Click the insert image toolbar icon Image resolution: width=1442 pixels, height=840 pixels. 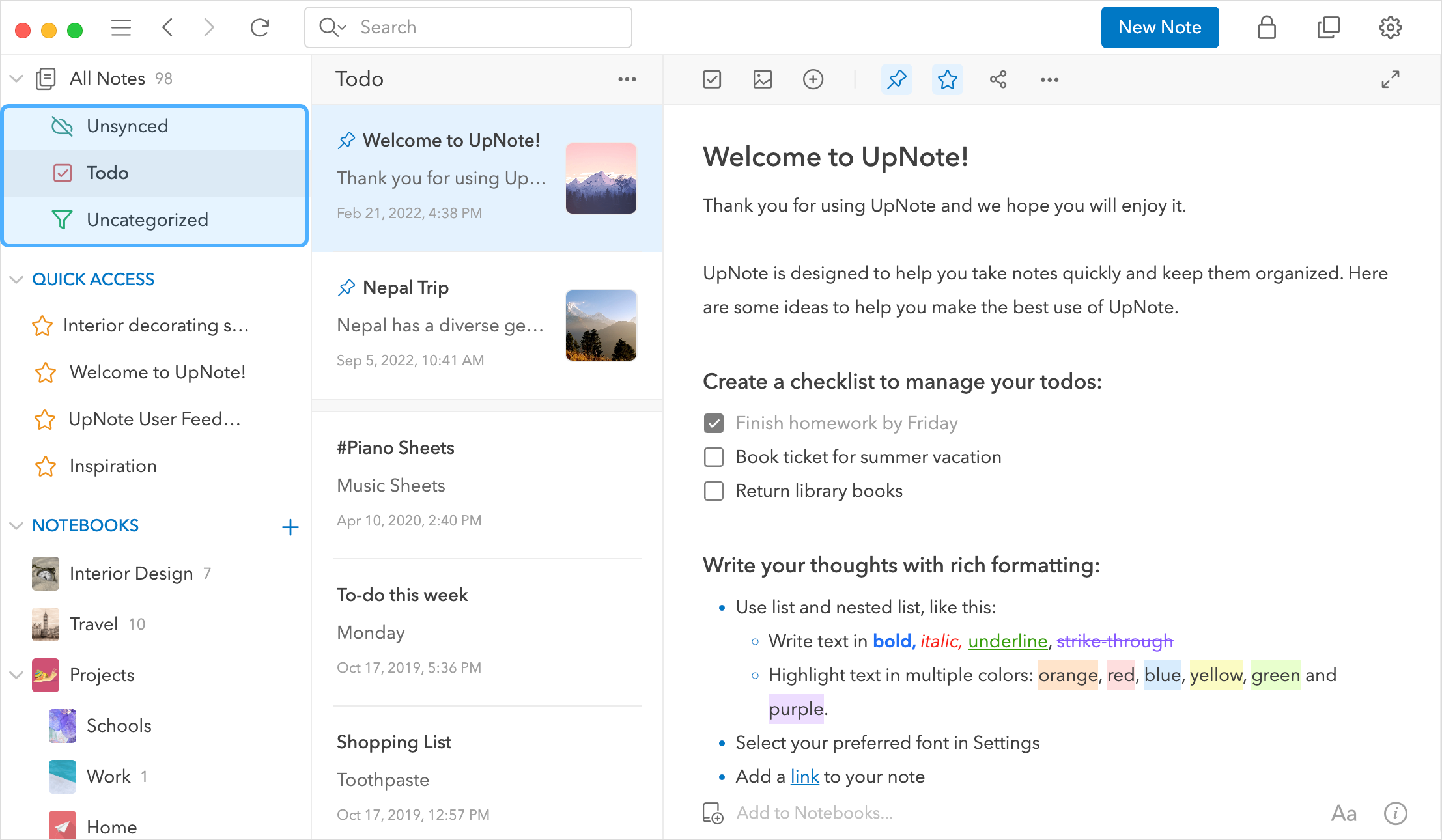point(762,79)
